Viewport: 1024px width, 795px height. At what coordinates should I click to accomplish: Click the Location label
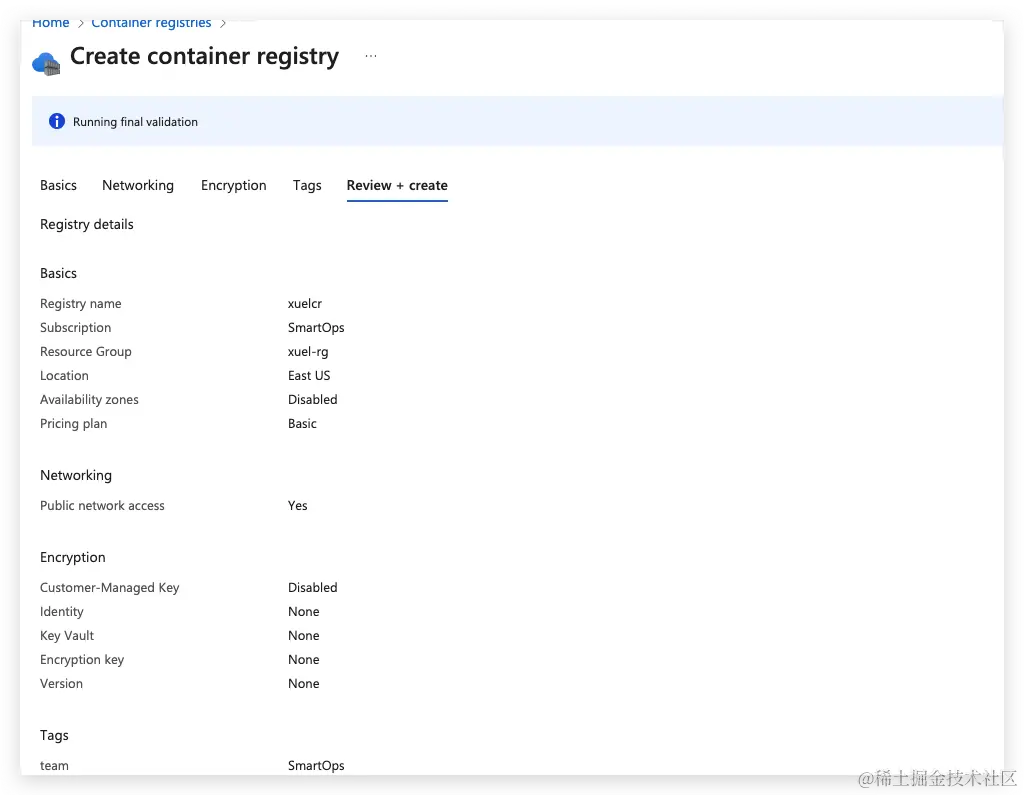tap(64, 376)
